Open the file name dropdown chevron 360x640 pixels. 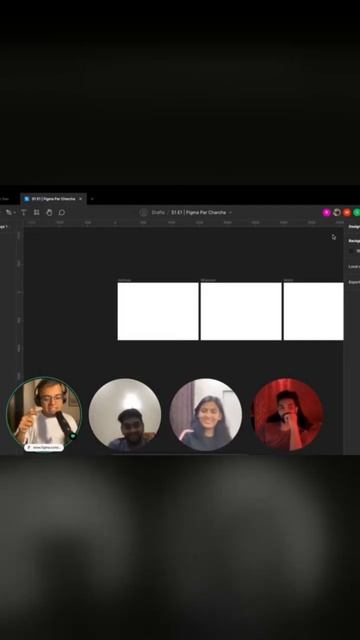pos(230,213)
